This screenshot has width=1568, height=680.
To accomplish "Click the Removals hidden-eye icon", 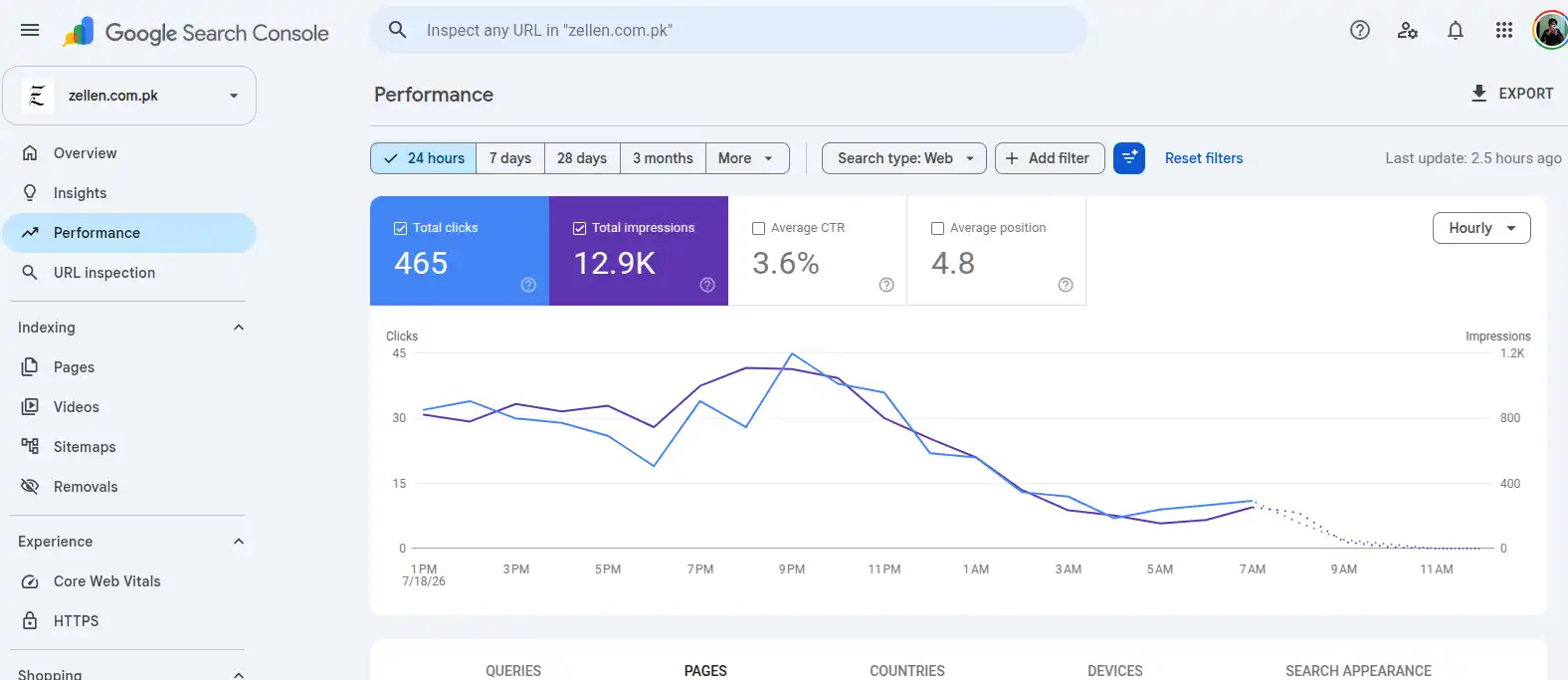I will click(30, 487).
